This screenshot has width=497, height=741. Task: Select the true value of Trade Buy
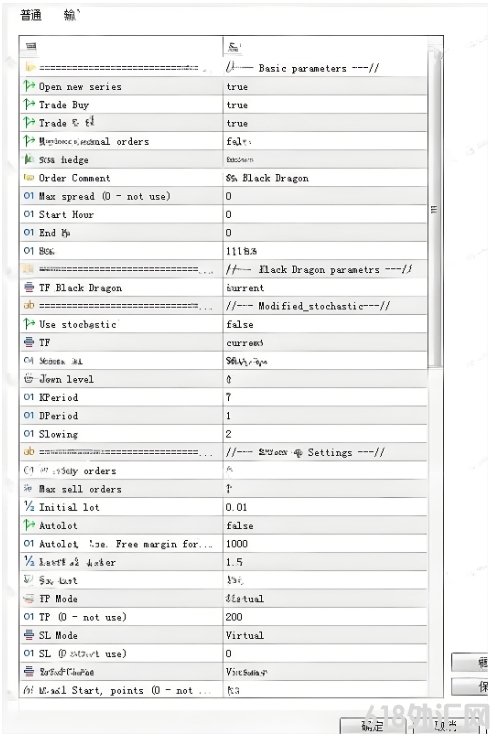coord(237,105)
